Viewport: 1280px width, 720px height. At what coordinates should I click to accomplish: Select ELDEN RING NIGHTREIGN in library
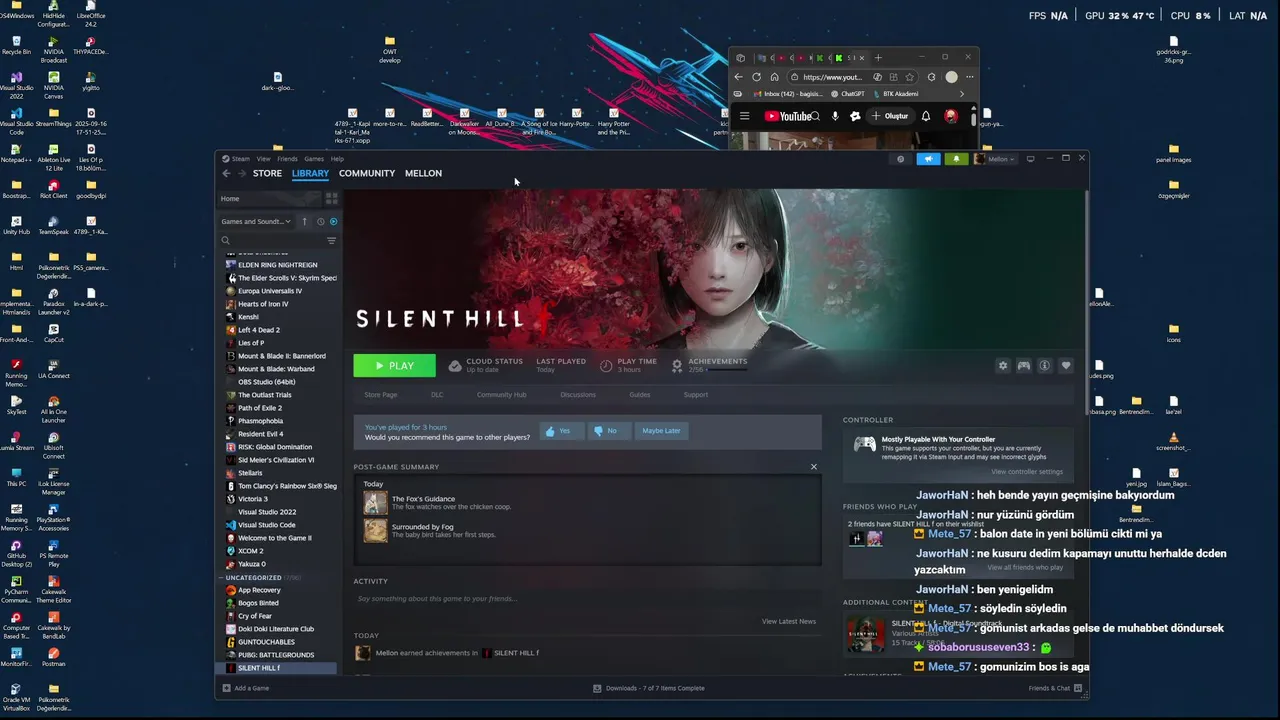click(x=277, y=265)
